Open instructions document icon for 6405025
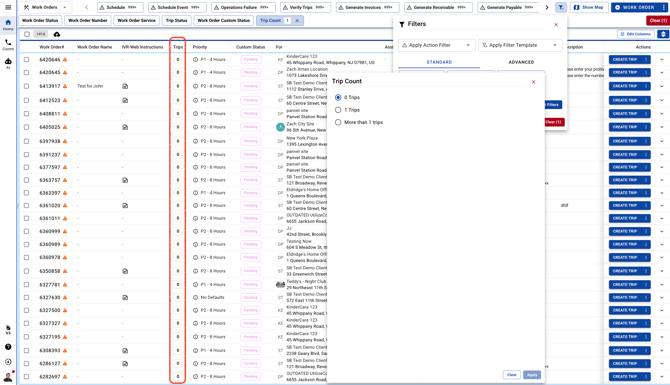Image resolution: width=670 pixels, height=385 pixels. tap(125, 127)
